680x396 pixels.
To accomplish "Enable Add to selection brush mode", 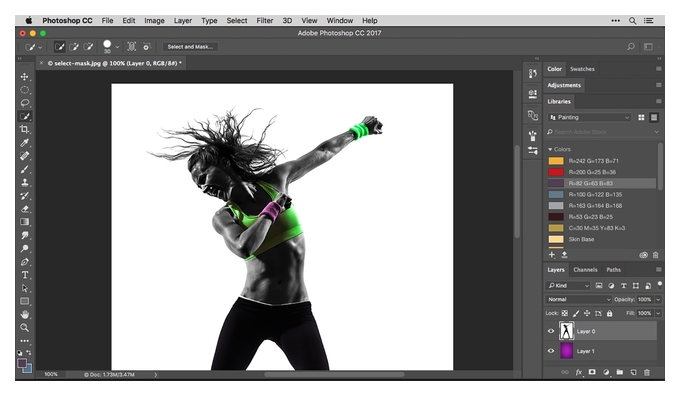I will click(74, 46).
